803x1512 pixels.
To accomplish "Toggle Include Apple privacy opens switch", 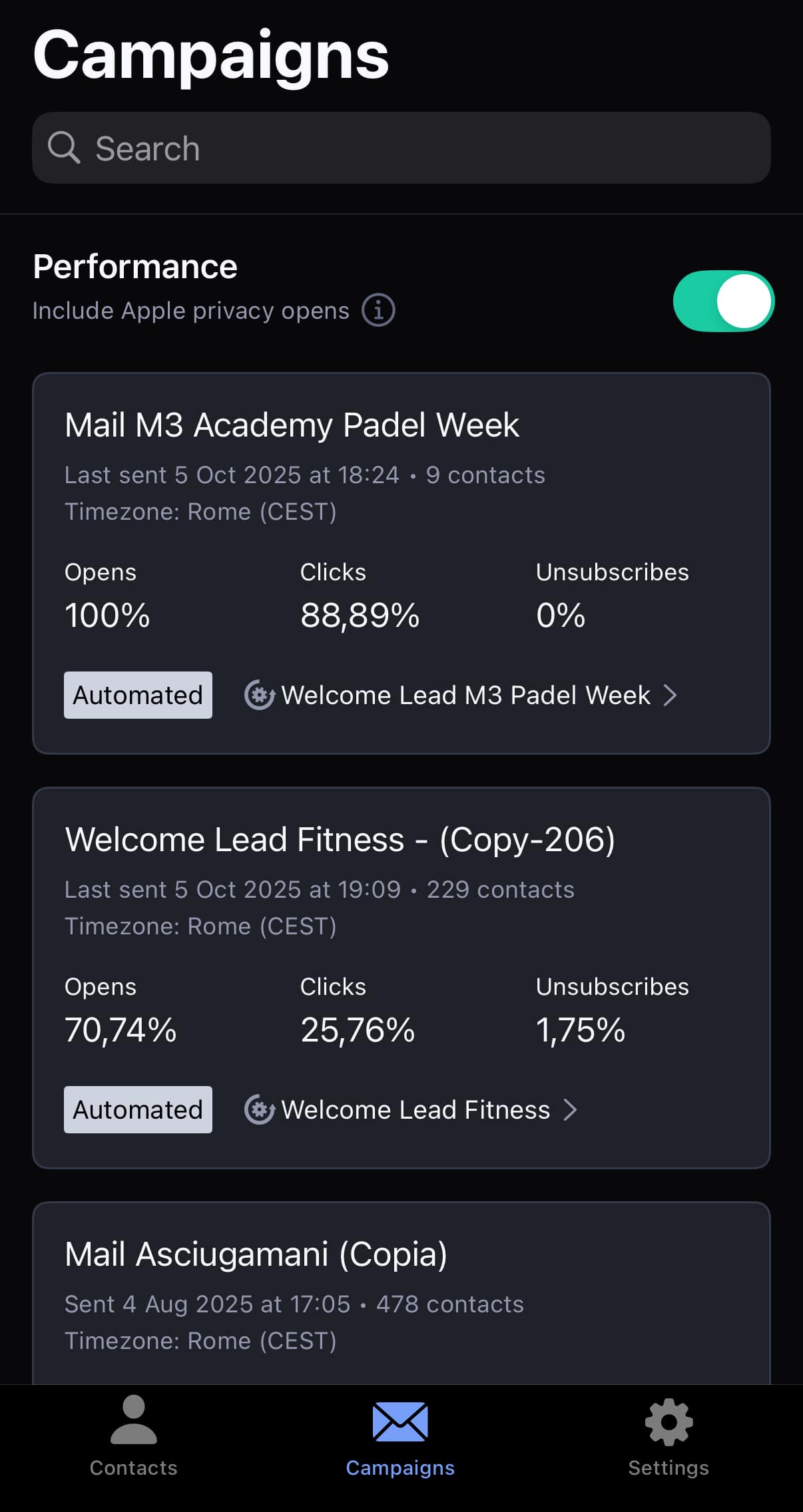I will tap(723, 301).
